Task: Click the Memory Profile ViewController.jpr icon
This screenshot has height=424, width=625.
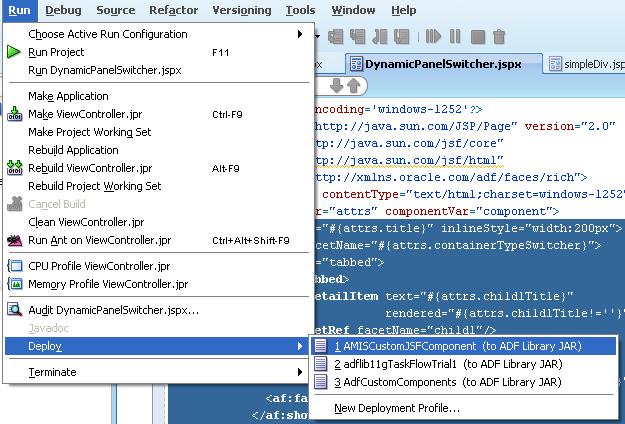Action: [14, 284]
